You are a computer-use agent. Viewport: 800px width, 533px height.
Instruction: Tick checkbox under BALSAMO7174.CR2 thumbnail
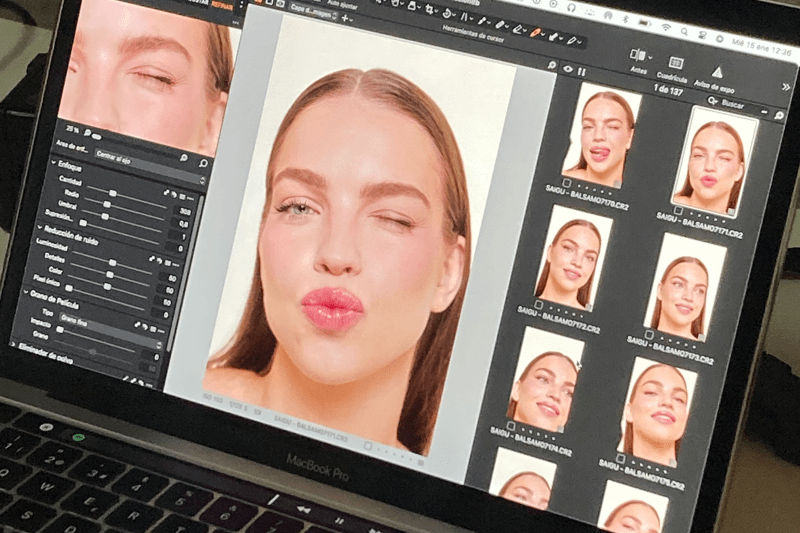point(511,425)
